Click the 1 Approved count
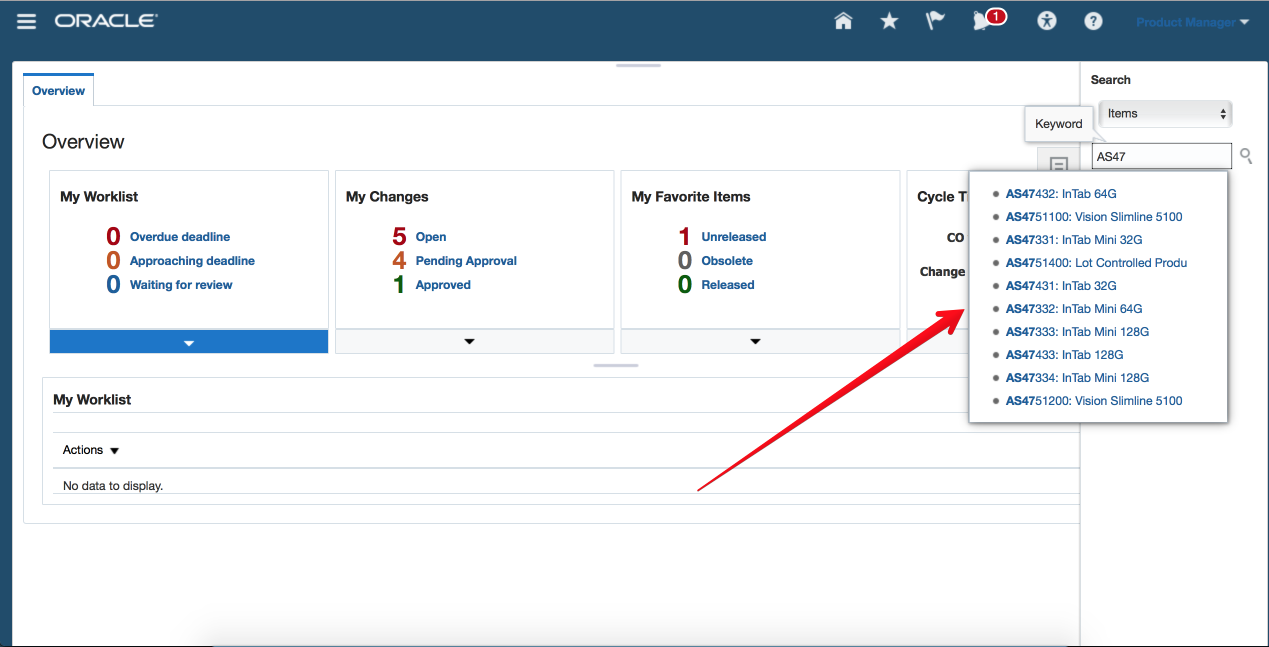Screen dimensions: 1269x647 click(x=399, y=285)
